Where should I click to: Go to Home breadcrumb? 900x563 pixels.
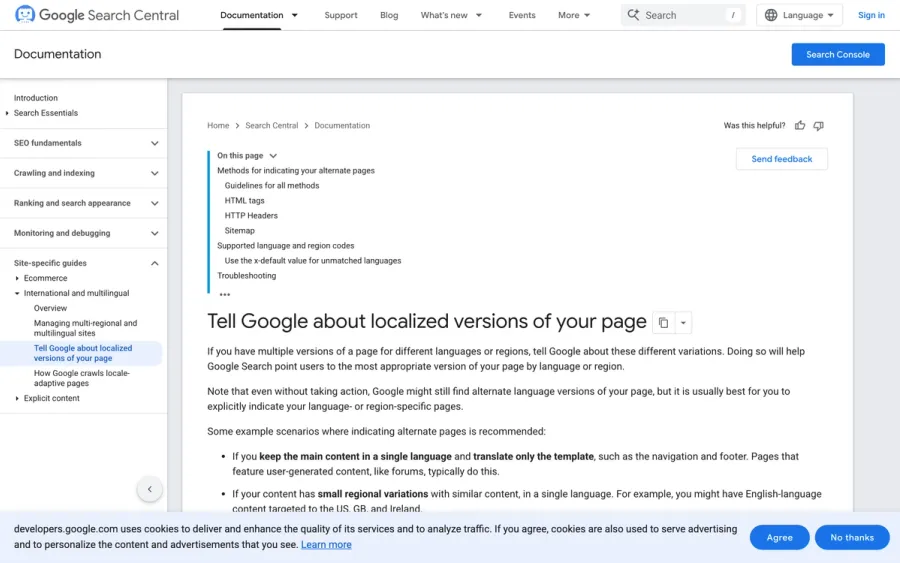pyautogui.click(x=218, y=126)
